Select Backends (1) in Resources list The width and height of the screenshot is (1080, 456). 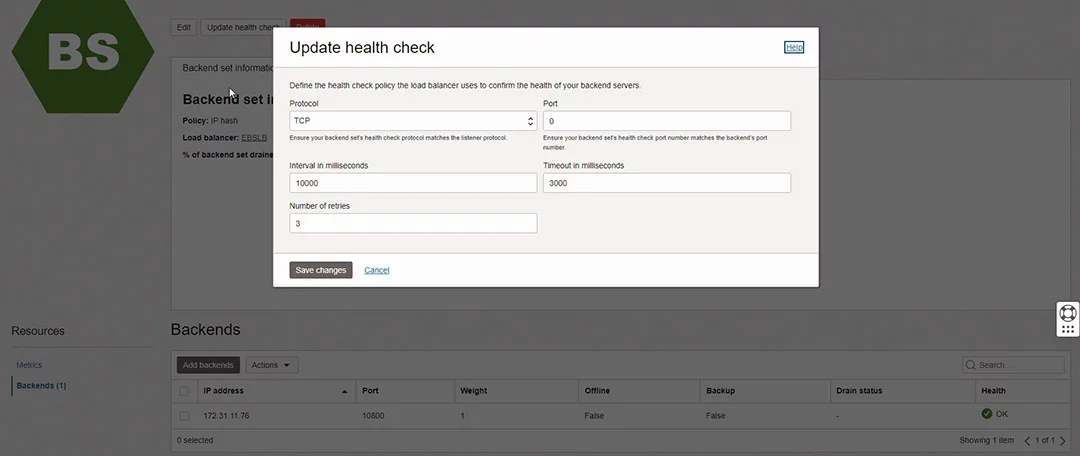point(41,386)
